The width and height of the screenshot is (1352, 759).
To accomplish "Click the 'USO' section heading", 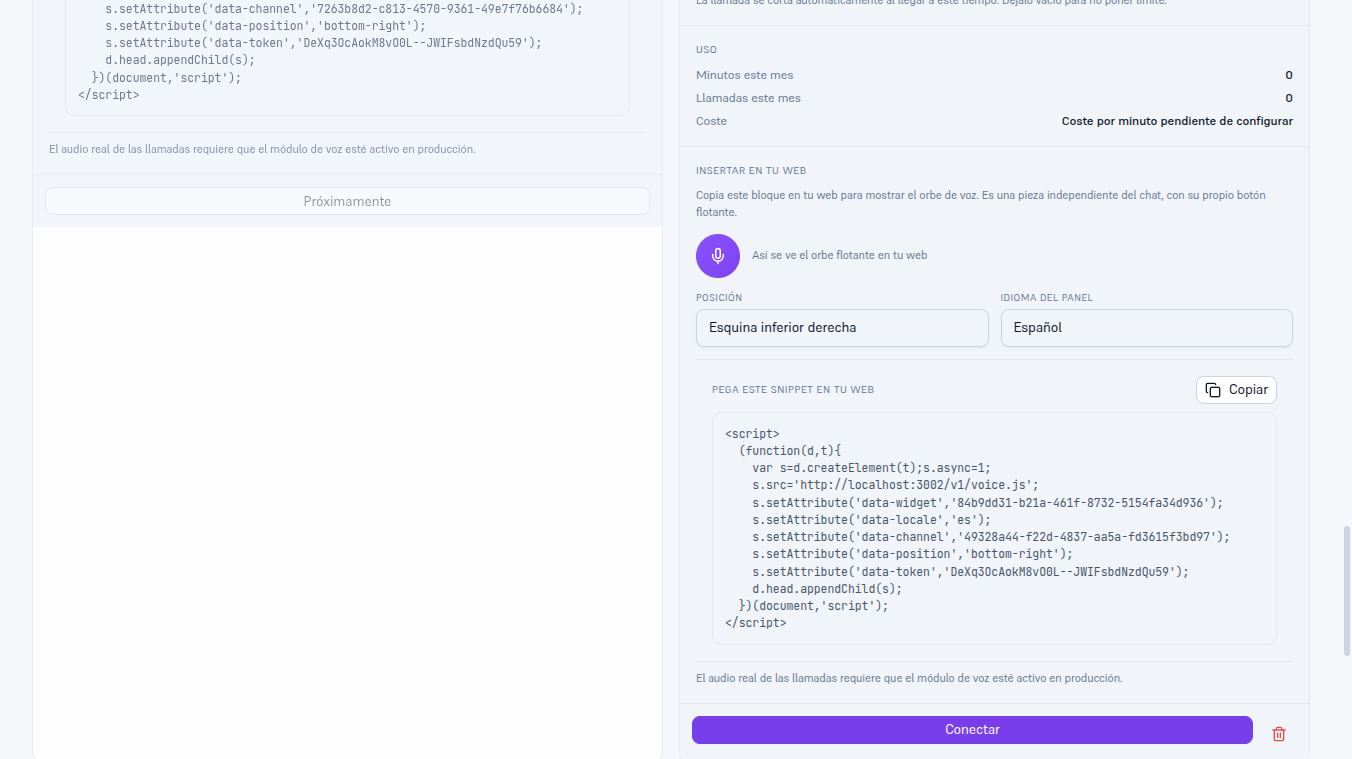I will click(706, 50).
